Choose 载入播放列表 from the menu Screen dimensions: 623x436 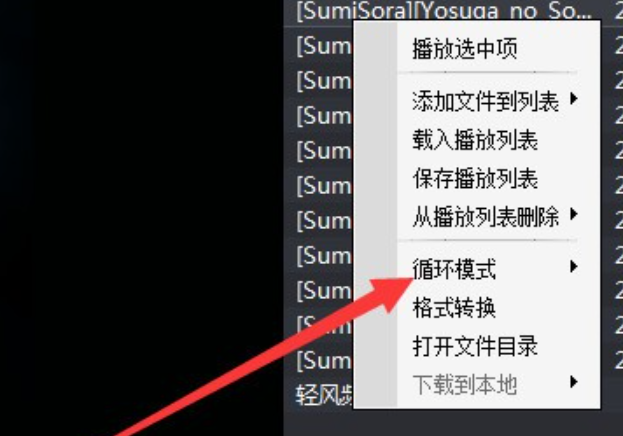475,140
